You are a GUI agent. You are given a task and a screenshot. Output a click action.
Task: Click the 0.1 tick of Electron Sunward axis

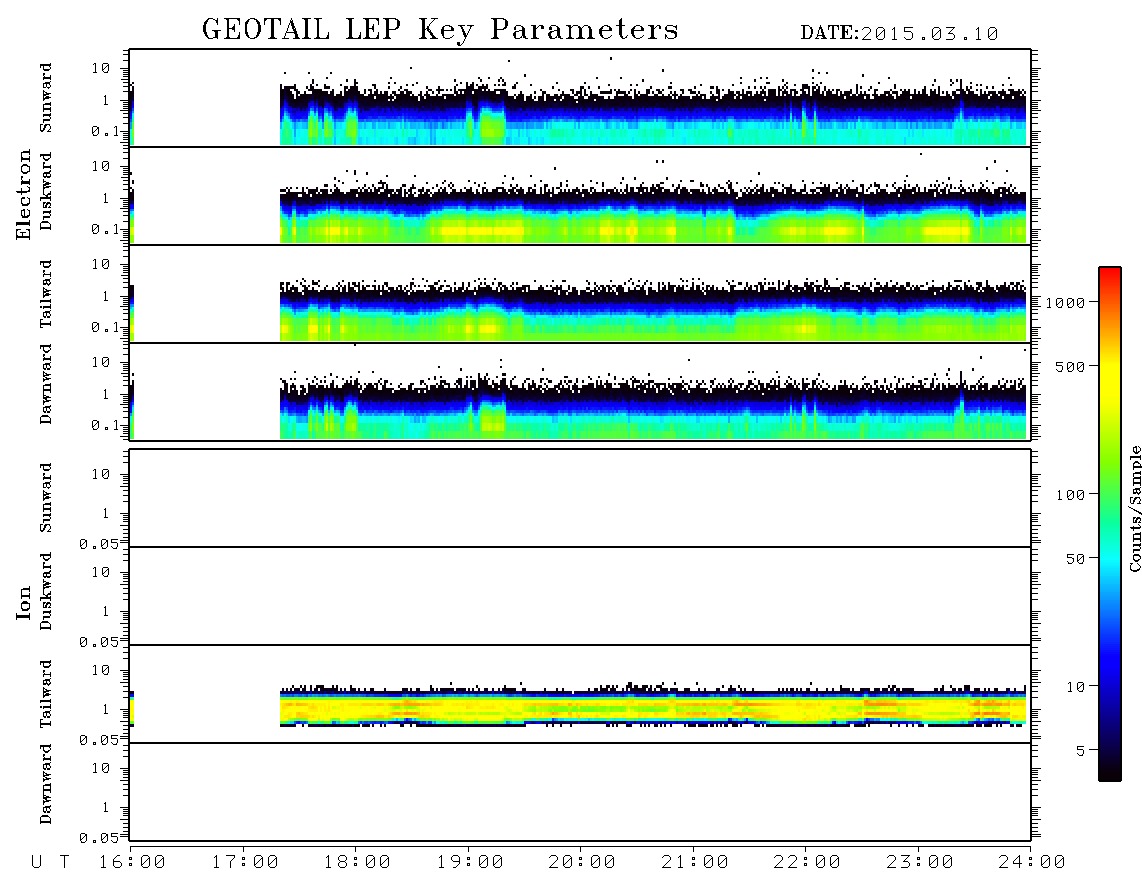104,131
